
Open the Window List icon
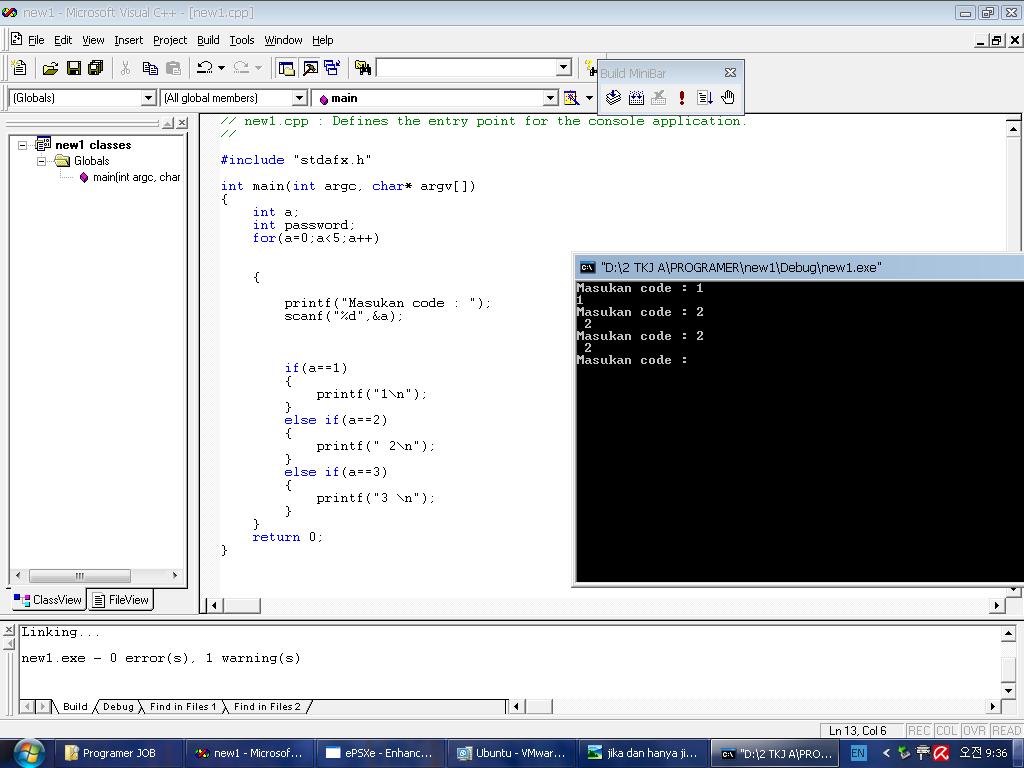tap(332, 67)
